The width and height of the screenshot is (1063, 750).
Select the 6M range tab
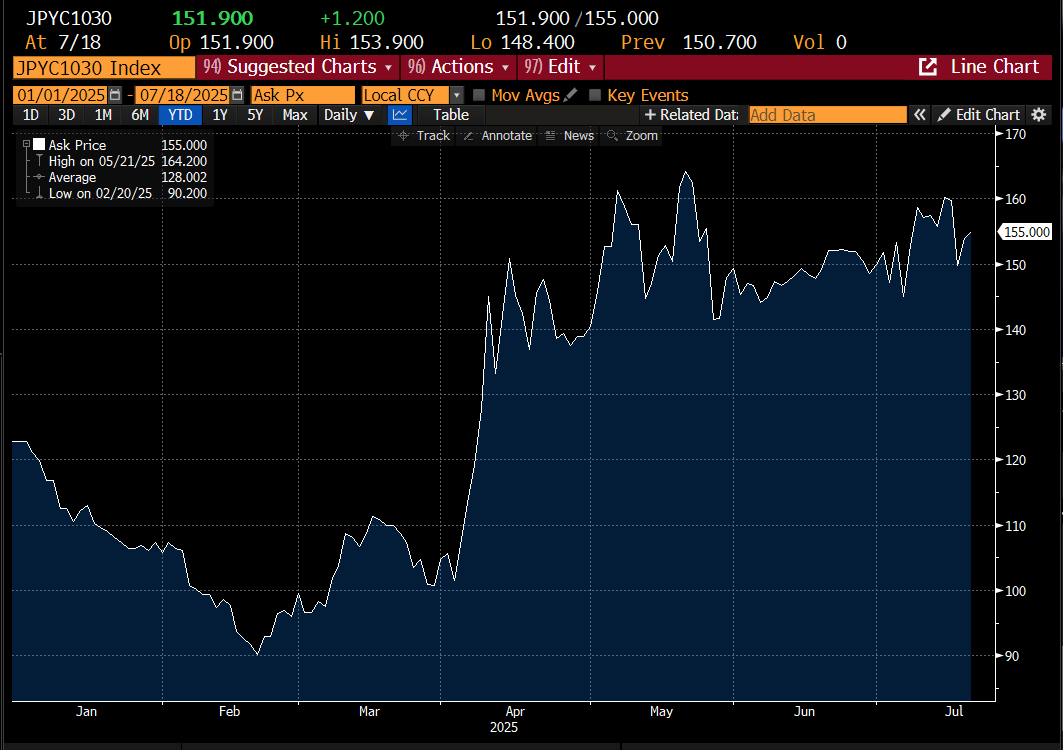140,115
